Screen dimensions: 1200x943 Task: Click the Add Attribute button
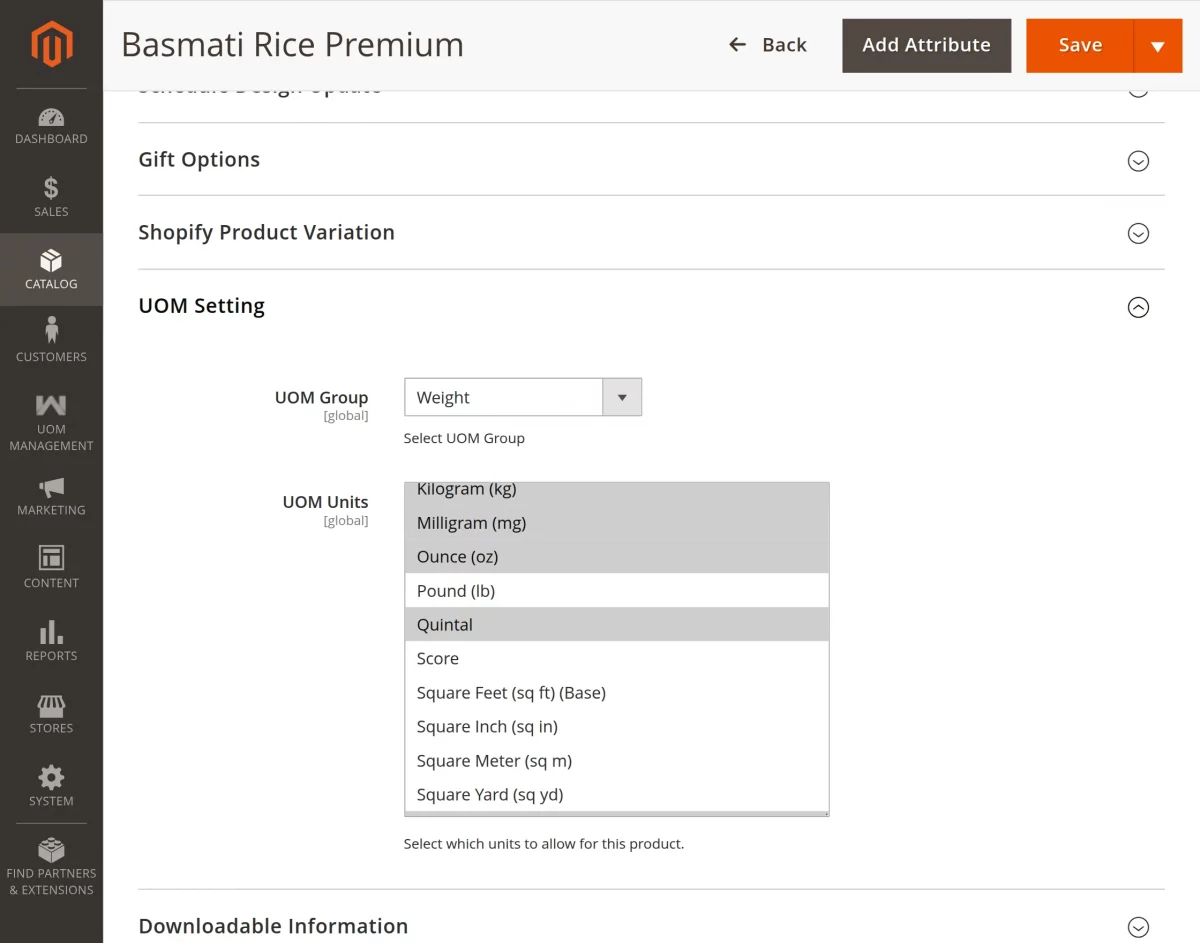(926, 45)
